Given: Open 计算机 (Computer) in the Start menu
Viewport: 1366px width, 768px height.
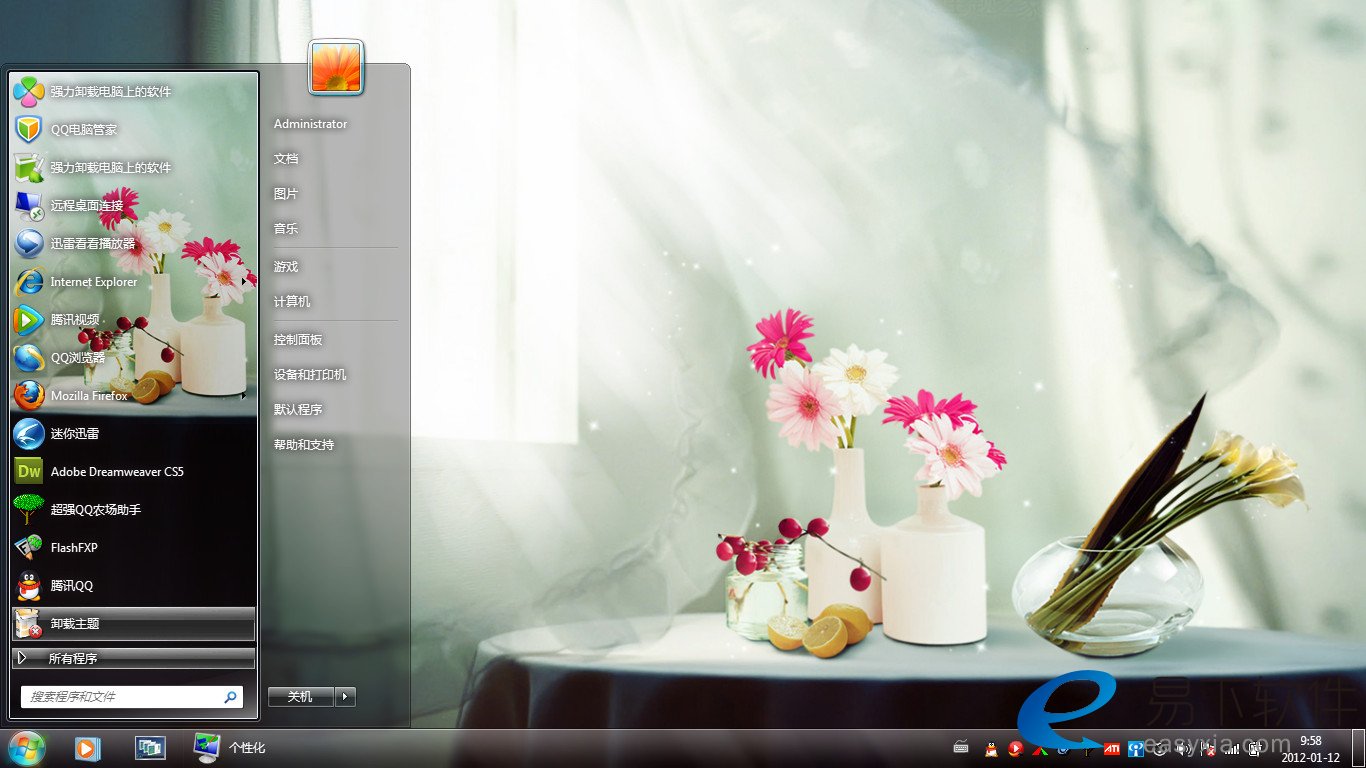Looking at the screenshot, I should pos(292,302).
